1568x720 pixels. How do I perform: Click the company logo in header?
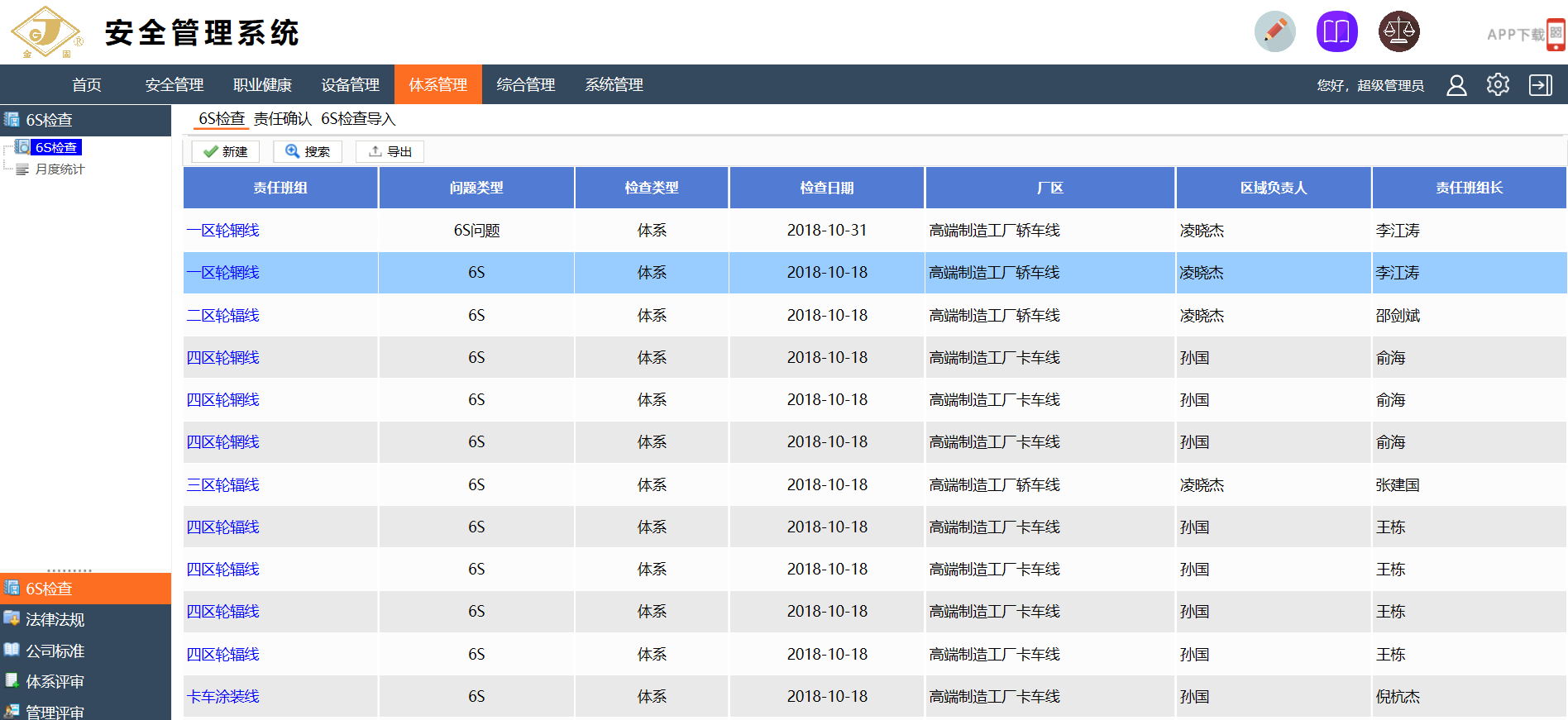(x=46, y=32)
